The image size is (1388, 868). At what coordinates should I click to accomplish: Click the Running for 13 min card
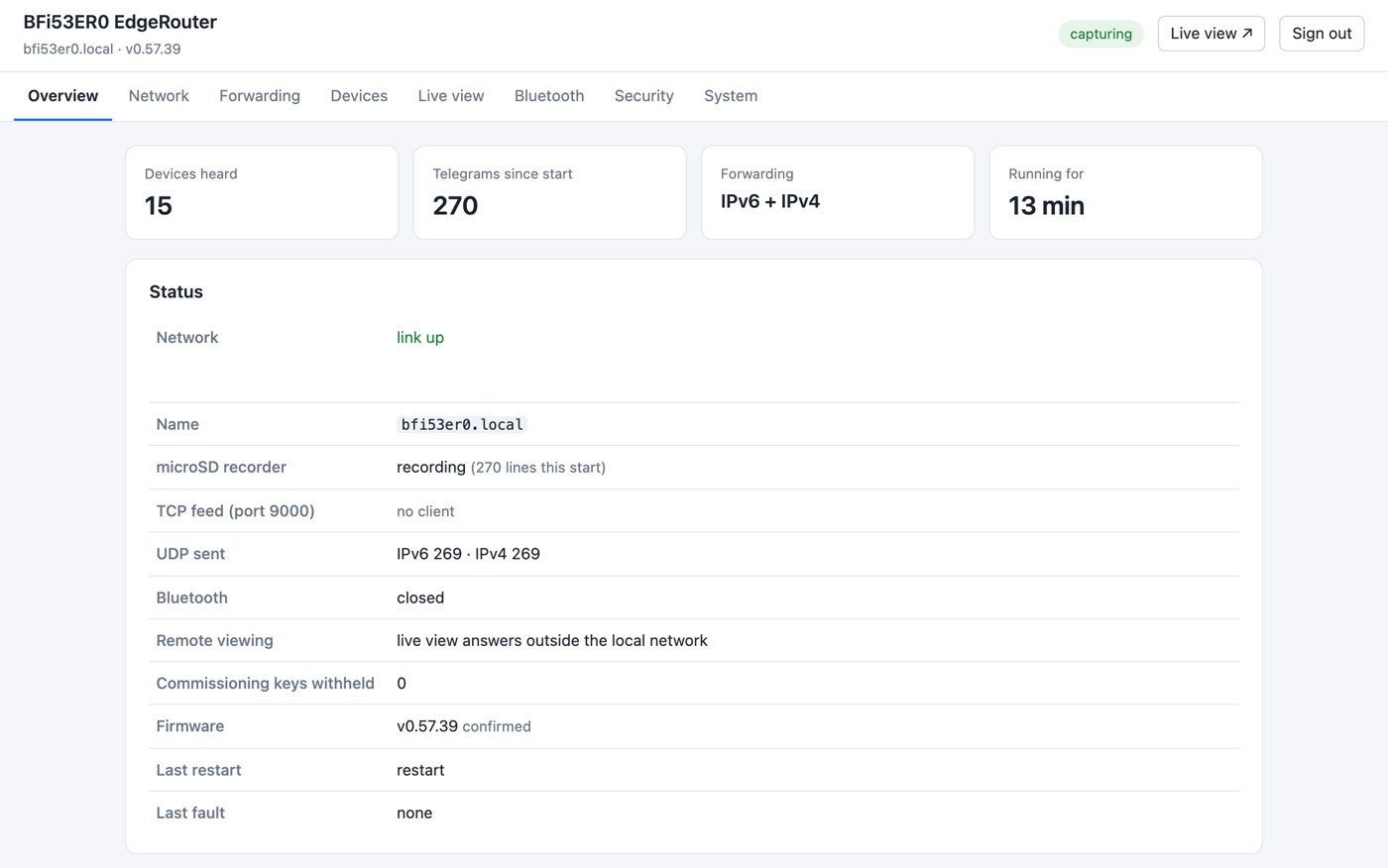click(1125, 192)
